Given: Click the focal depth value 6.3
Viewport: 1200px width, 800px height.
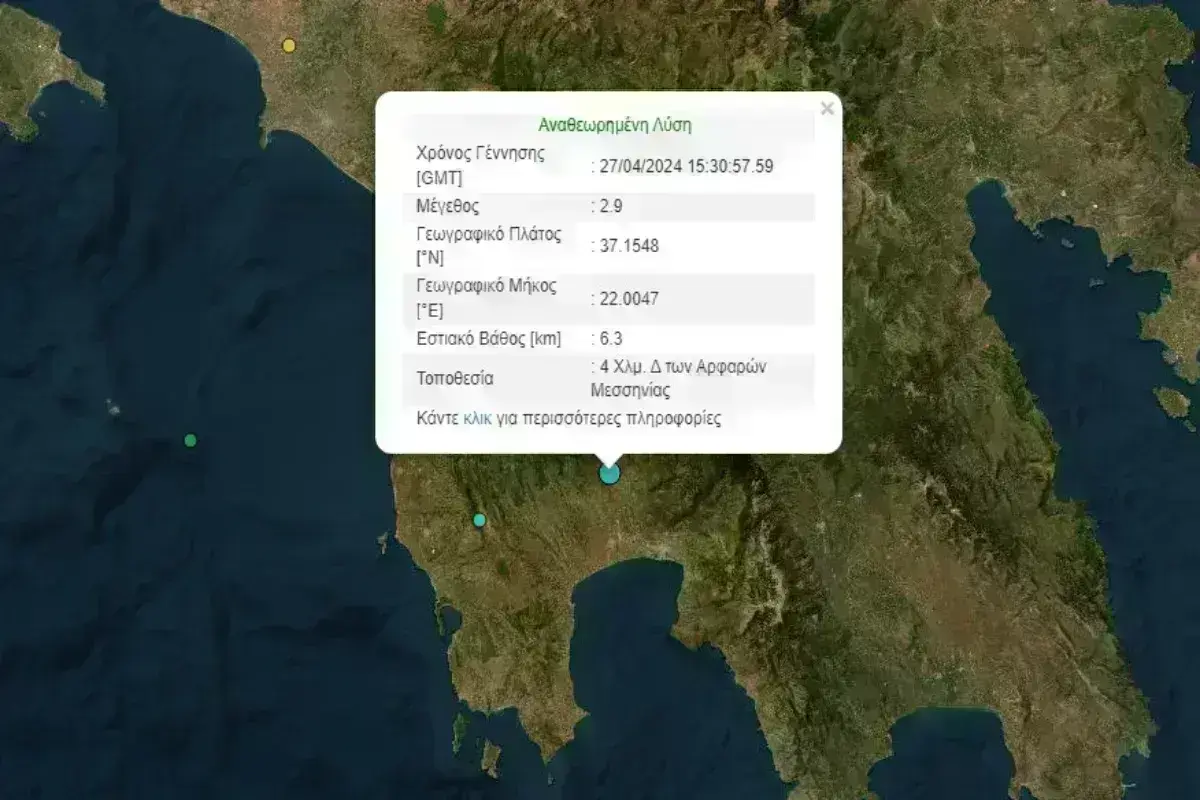Looking at the screenshot, I should click(x=609, y=339).
